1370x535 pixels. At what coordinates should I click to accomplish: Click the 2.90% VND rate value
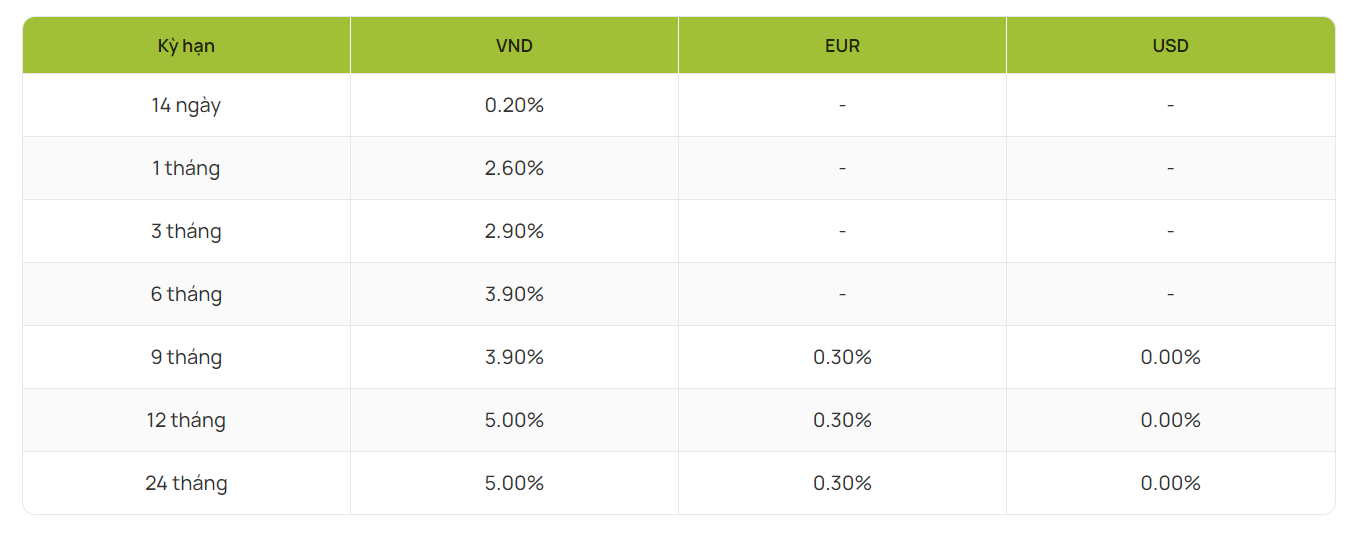click(x=514, y=231)
